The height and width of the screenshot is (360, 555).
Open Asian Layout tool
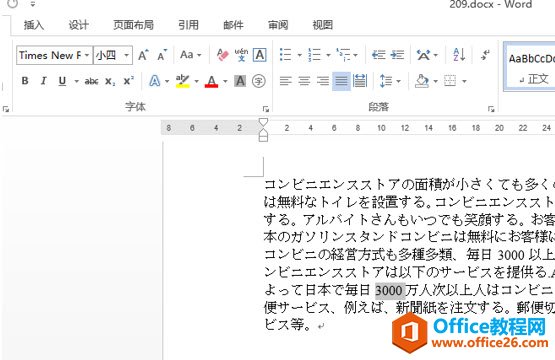pyautogui.click(x=423, y=55)
